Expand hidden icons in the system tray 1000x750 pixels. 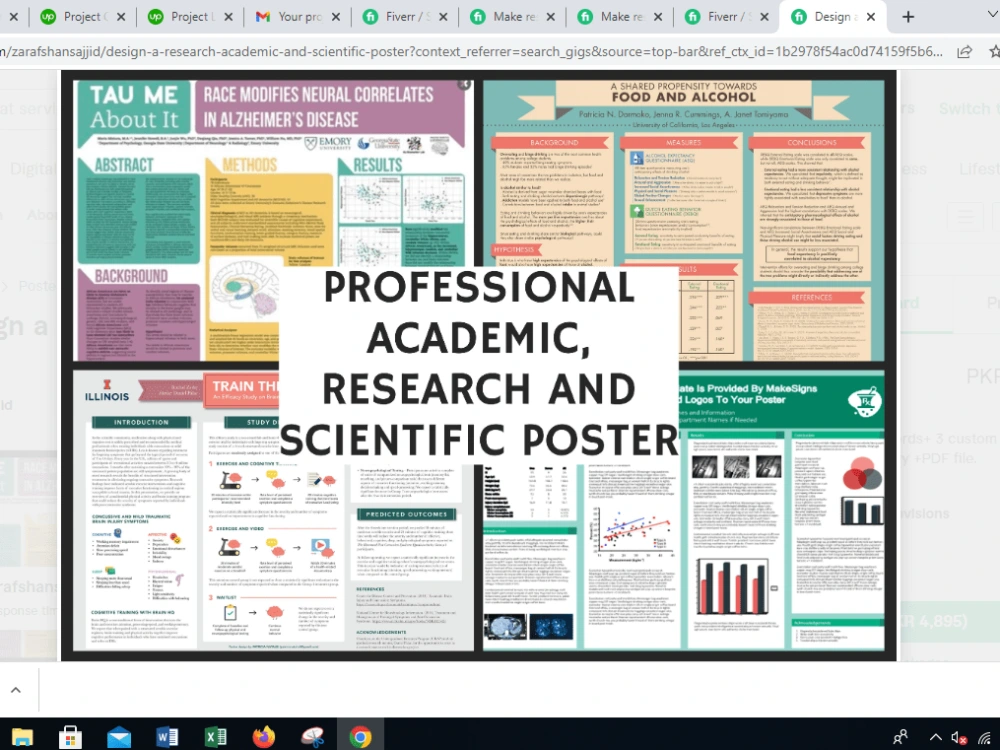936,737
